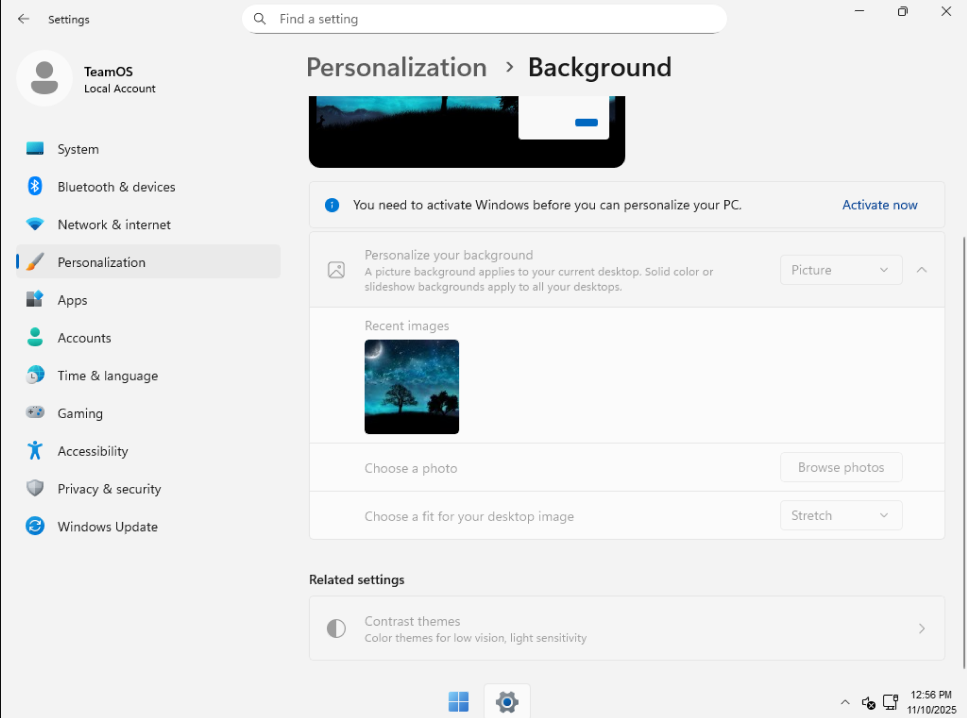Click the Activate now link
The image size is (967, 718).
tap(879, 205)
